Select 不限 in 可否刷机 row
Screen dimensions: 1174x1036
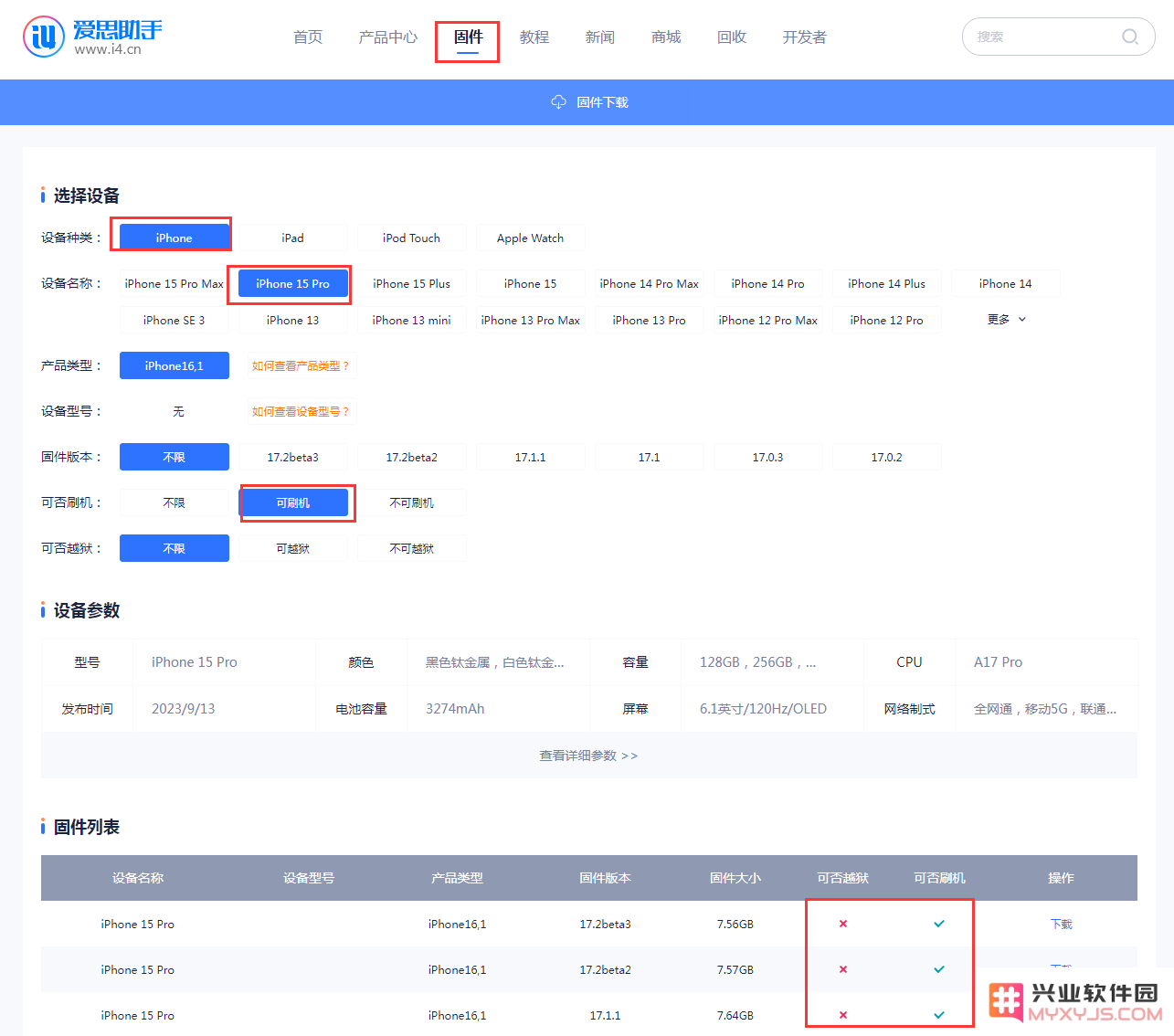tap(175, 502)
